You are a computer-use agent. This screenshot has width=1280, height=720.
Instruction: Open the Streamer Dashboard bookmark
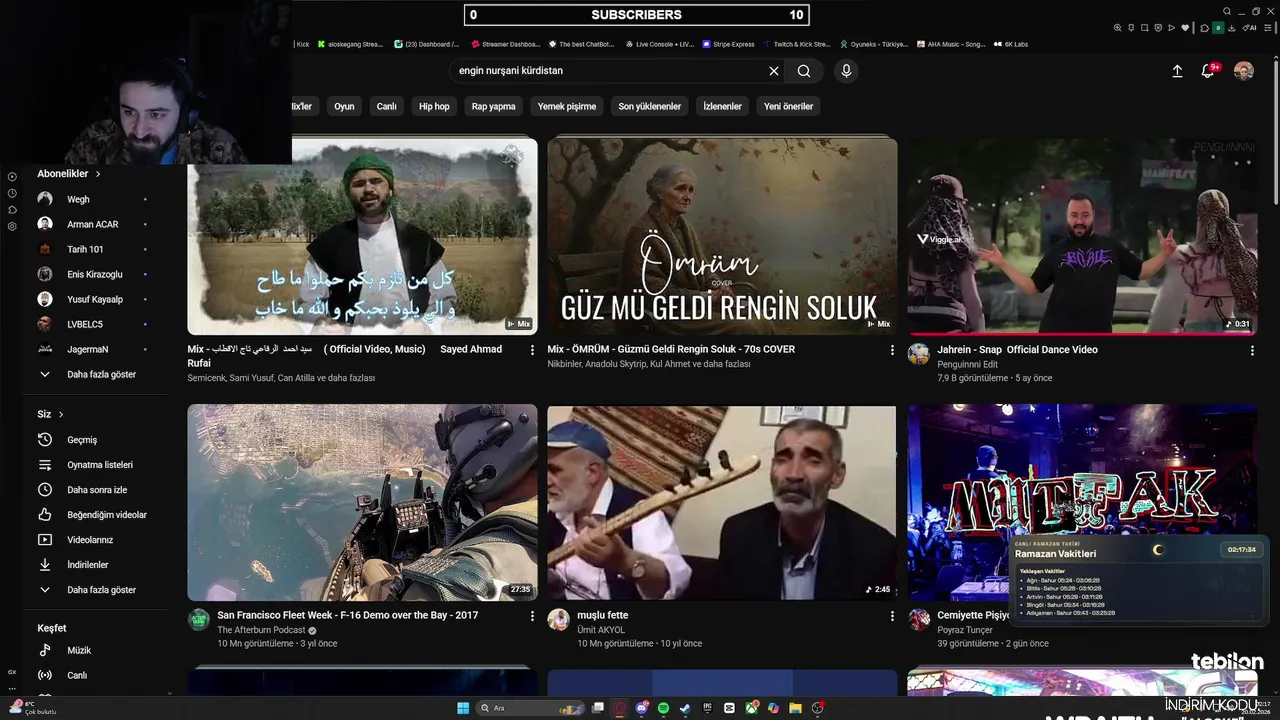click(505, 44)
